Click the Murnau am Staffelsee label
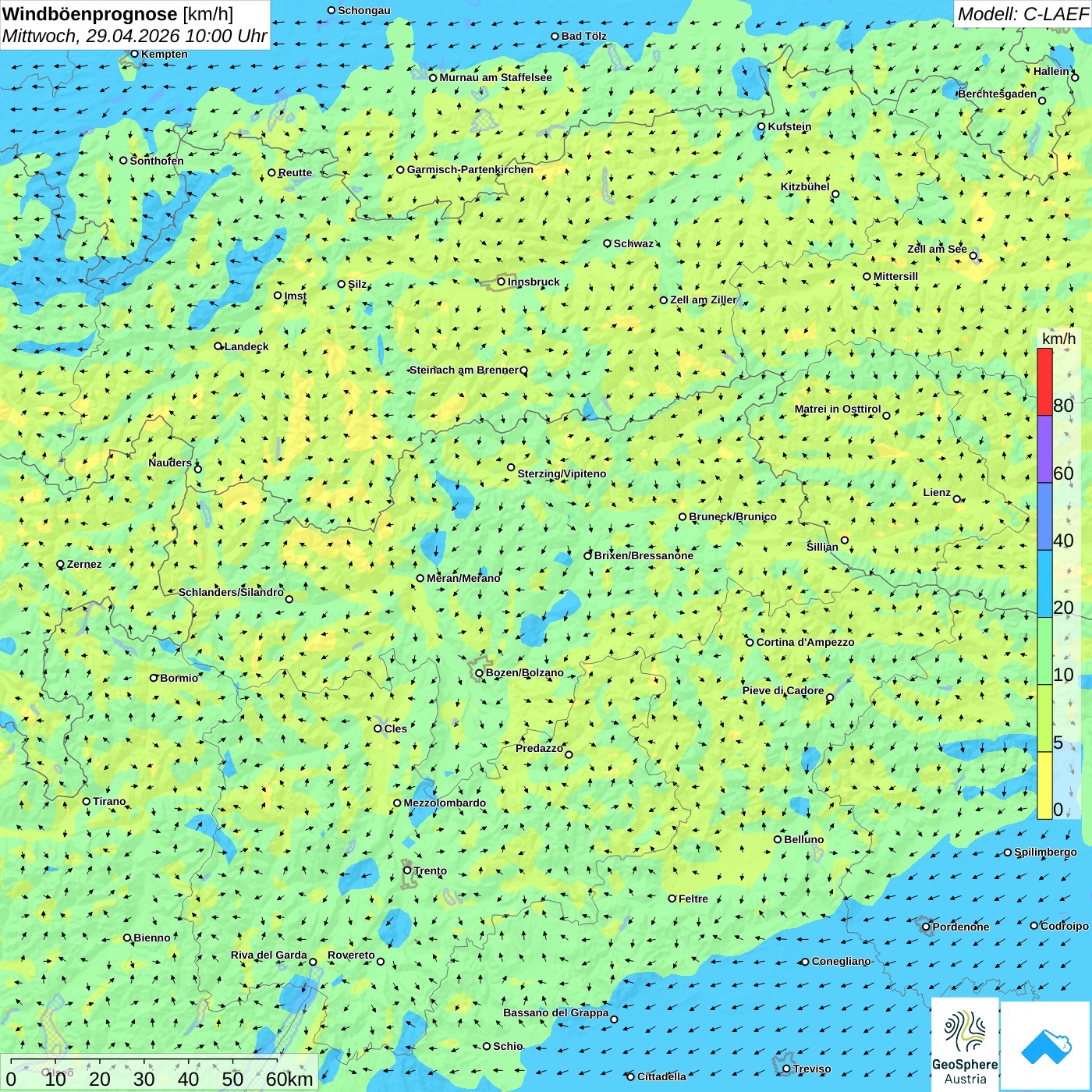This screenshot has width=1092, height=1092. coord(495,77)
